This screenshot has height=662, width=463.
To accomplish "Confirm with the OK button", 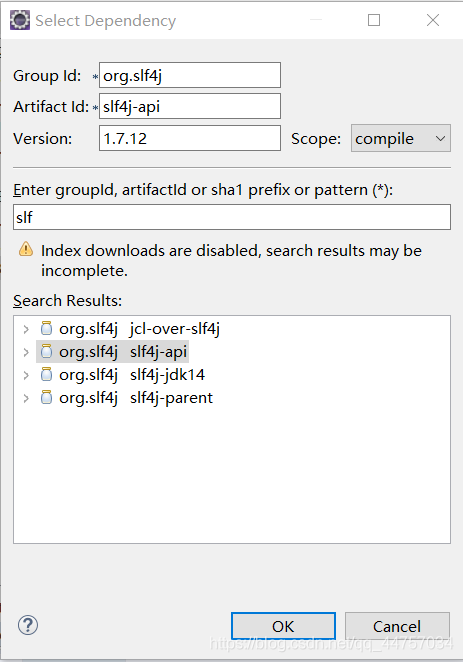I will 283,626.
